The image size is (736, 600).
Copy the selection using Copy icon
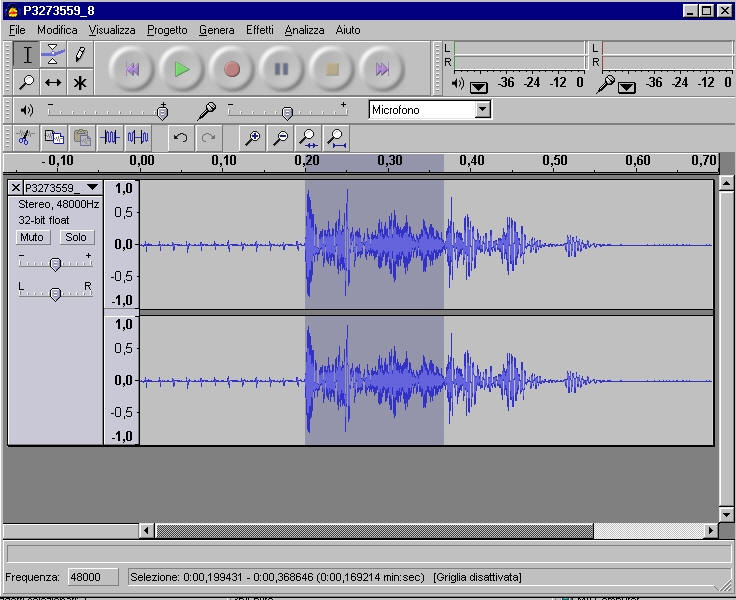pos(54,138)
